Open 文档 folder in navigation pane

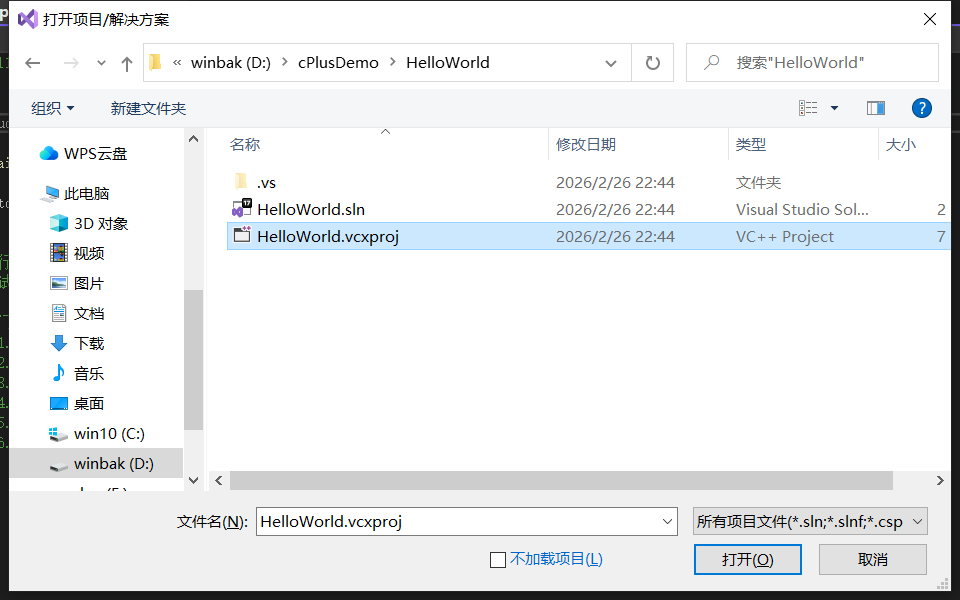point(89,313)
